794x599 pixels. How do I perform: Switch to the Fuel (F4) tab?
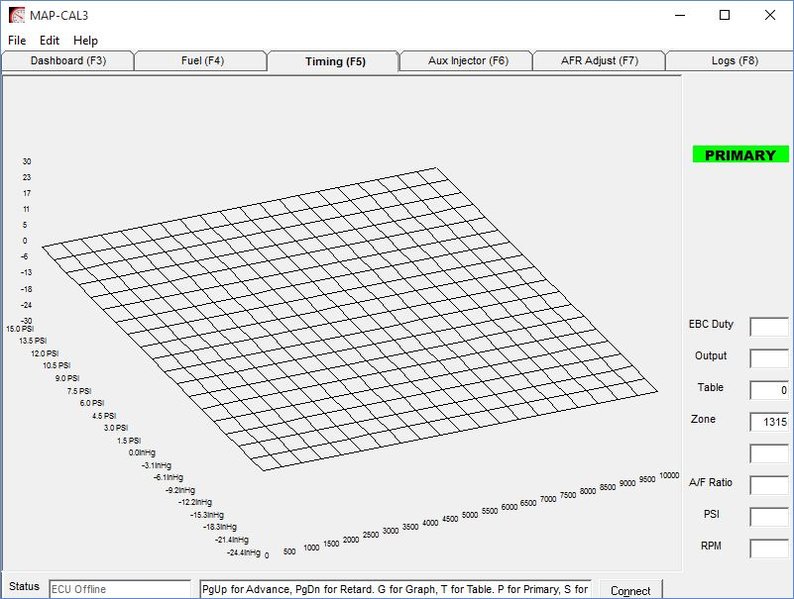pos(202,61)
